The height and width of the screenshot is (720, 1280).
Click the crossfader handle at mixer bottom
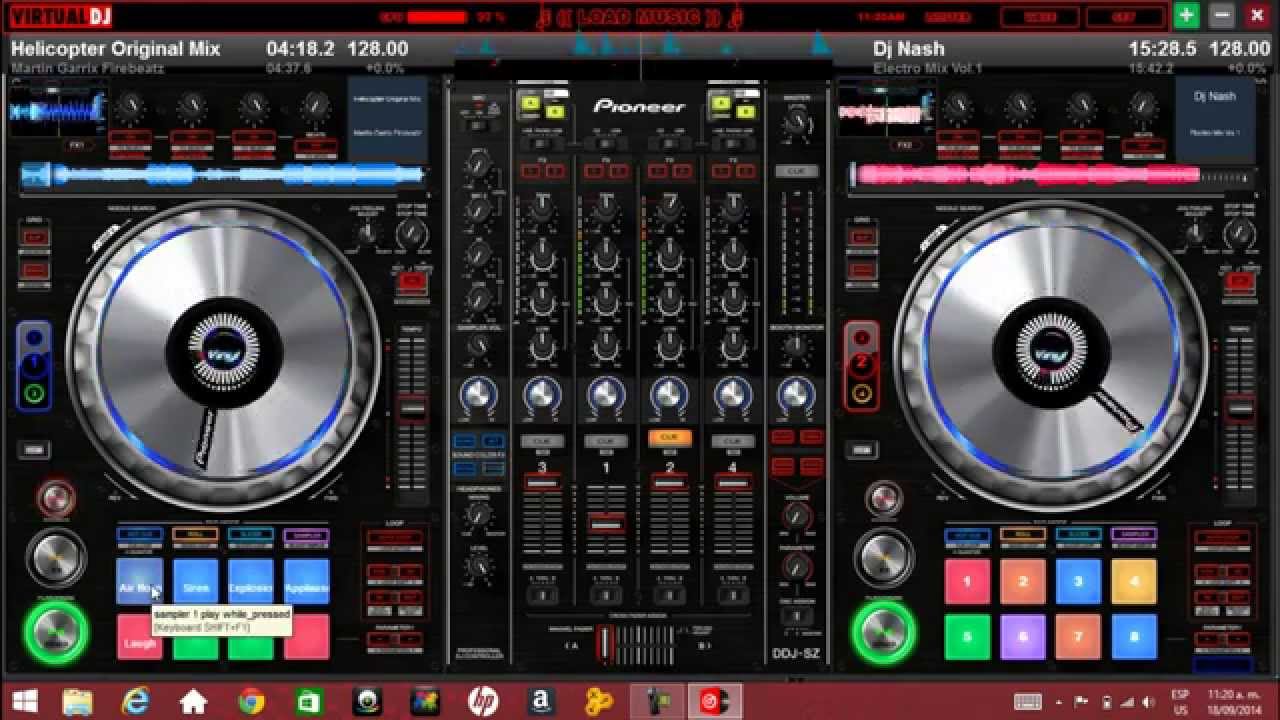coord(604,645)
